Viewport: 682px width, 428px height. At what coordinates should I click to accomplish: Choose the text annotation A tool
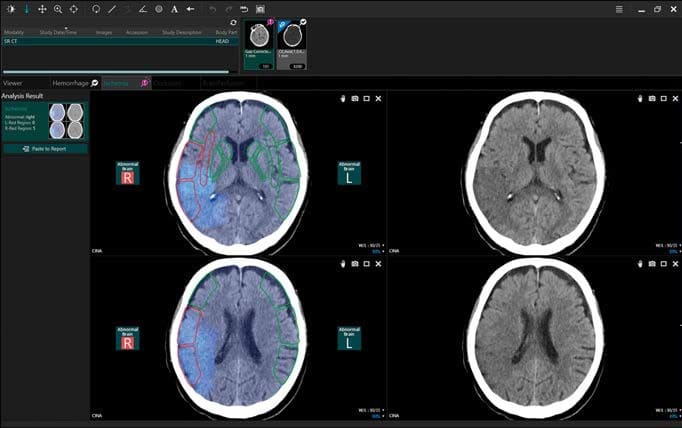pyautogui.click(x=174, y=9)
